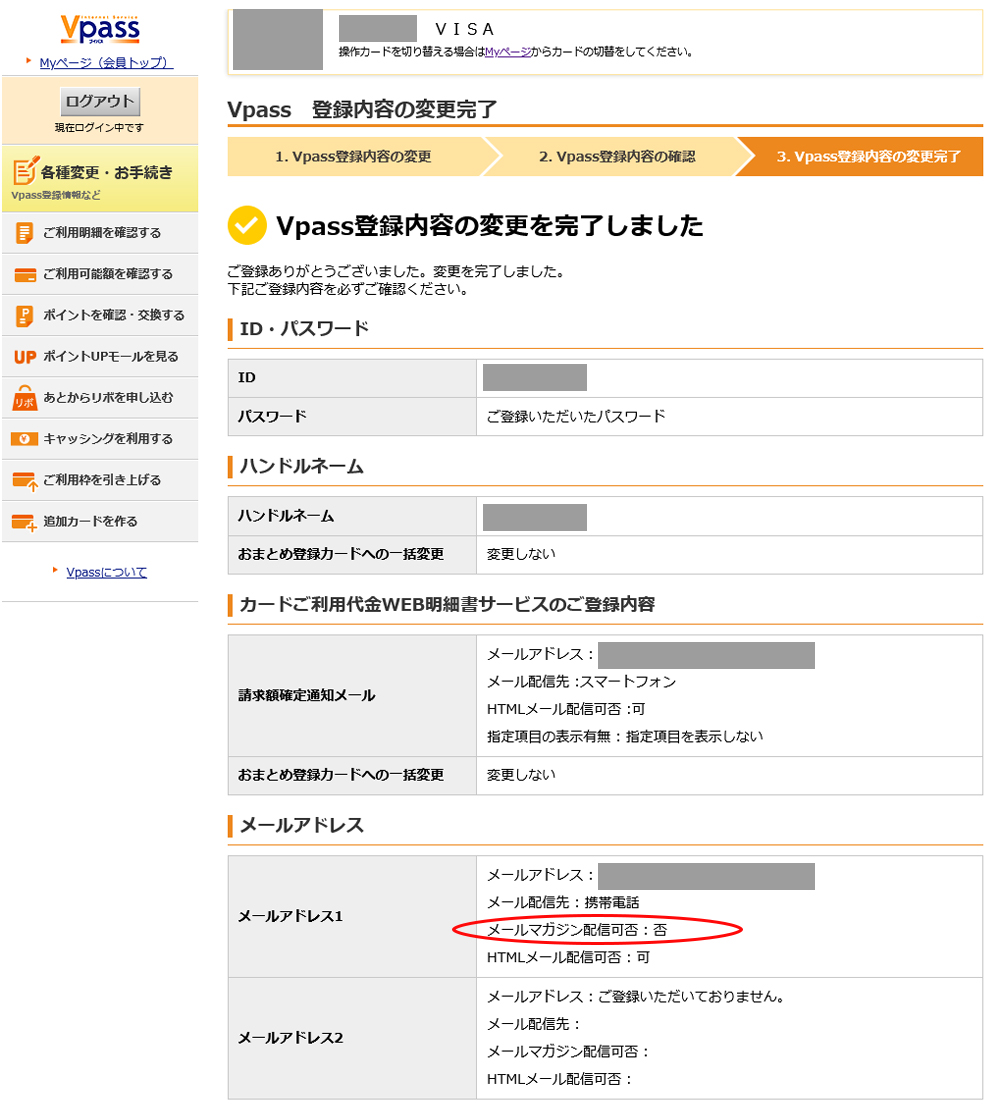Click the card icon beside ご利用可能額
The width and height of the screenshot is (1000, 1105).
click(x=25, y=275)
